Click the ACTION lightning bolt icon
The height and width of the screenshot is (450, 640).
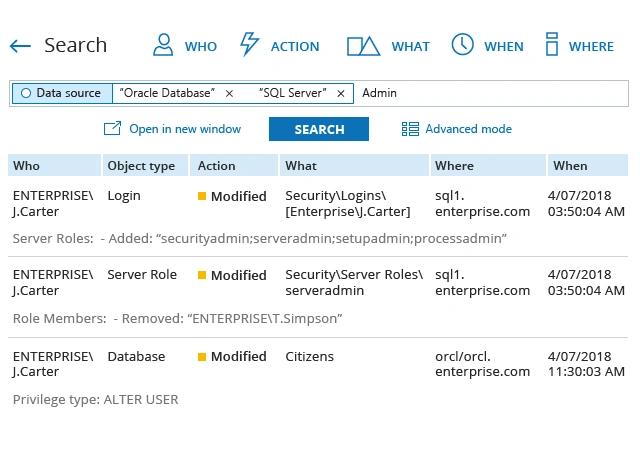[249, 44]
